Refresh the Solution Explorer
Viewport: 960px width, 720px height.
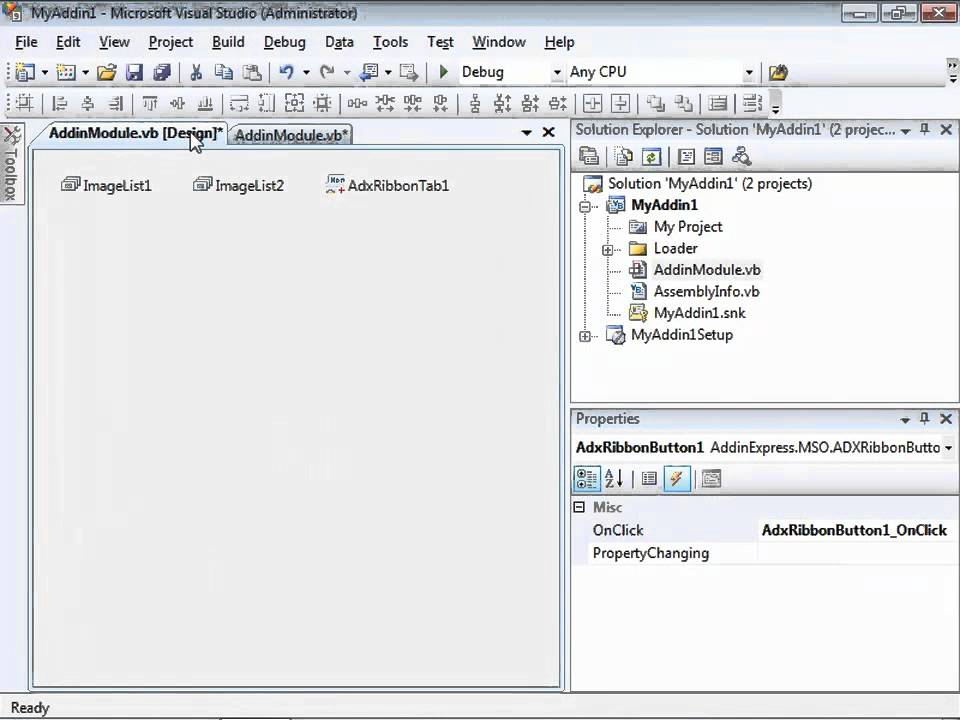(651, 157)
